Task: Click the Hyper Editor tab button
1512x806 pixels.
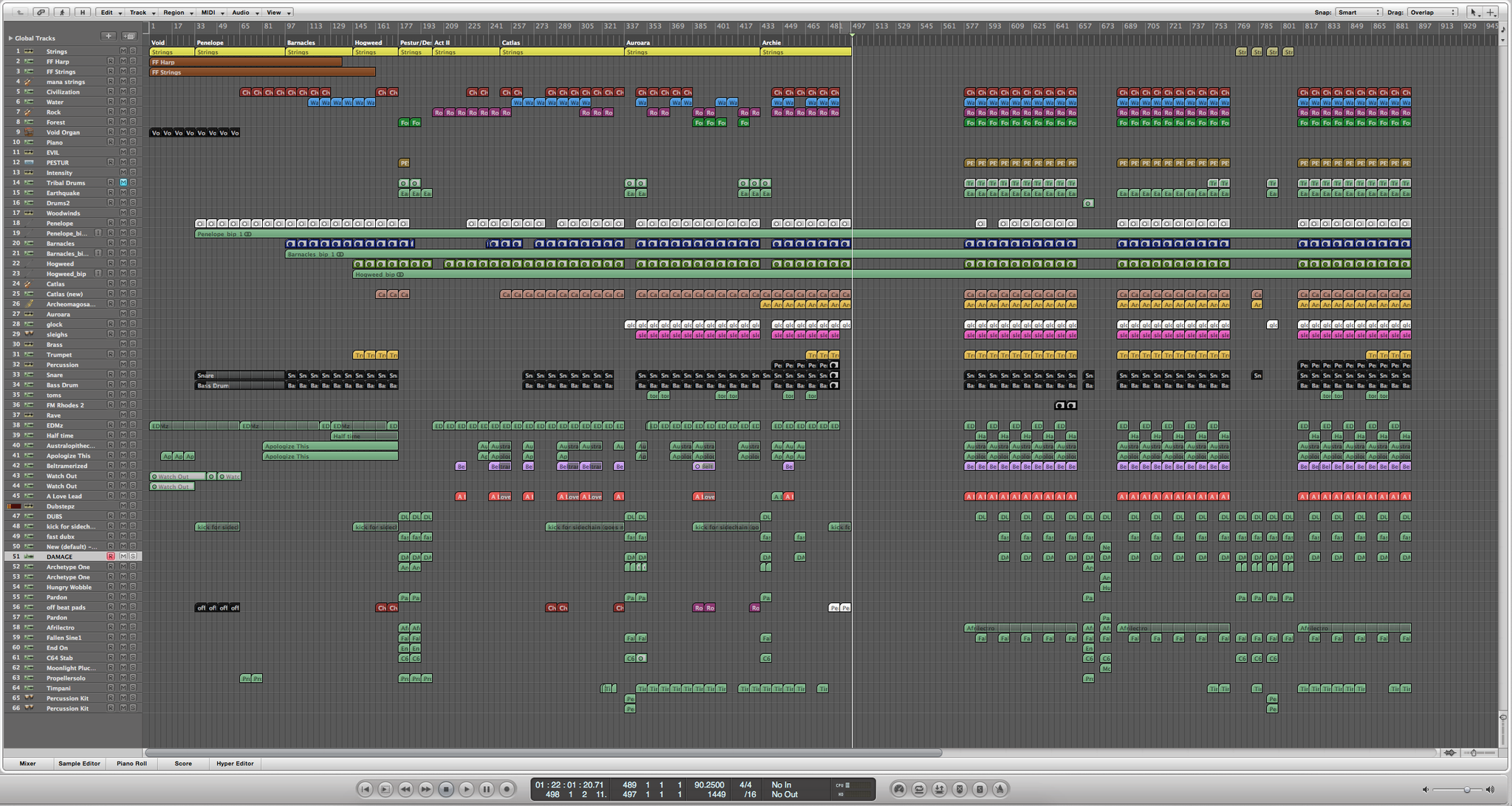Action: 235,763
